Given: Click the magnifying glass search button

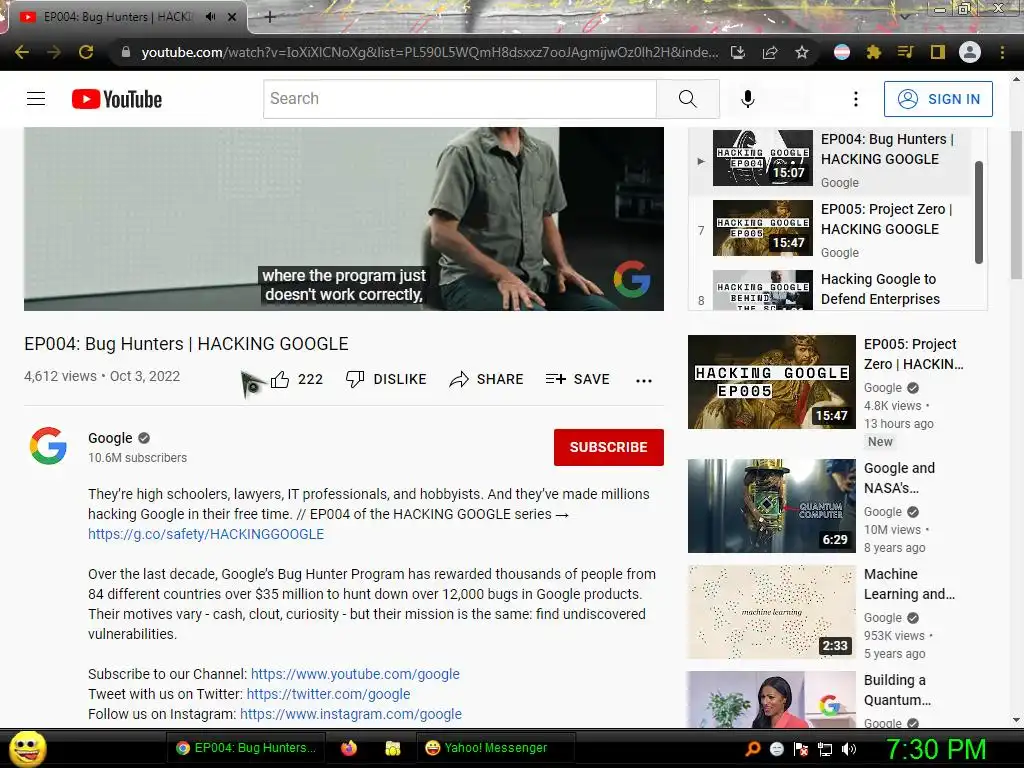Looking at the screenshot, I should (688, 99).
